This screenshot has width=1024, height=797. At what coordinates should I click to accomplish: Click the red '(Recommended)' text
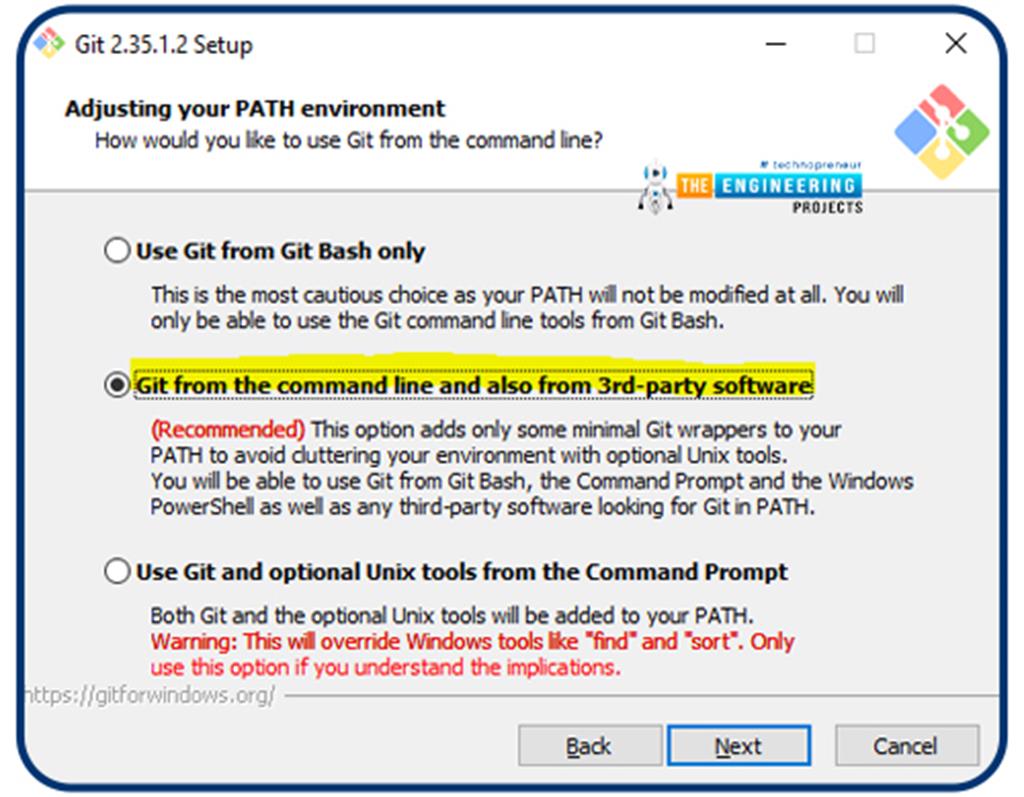point(227,430)
